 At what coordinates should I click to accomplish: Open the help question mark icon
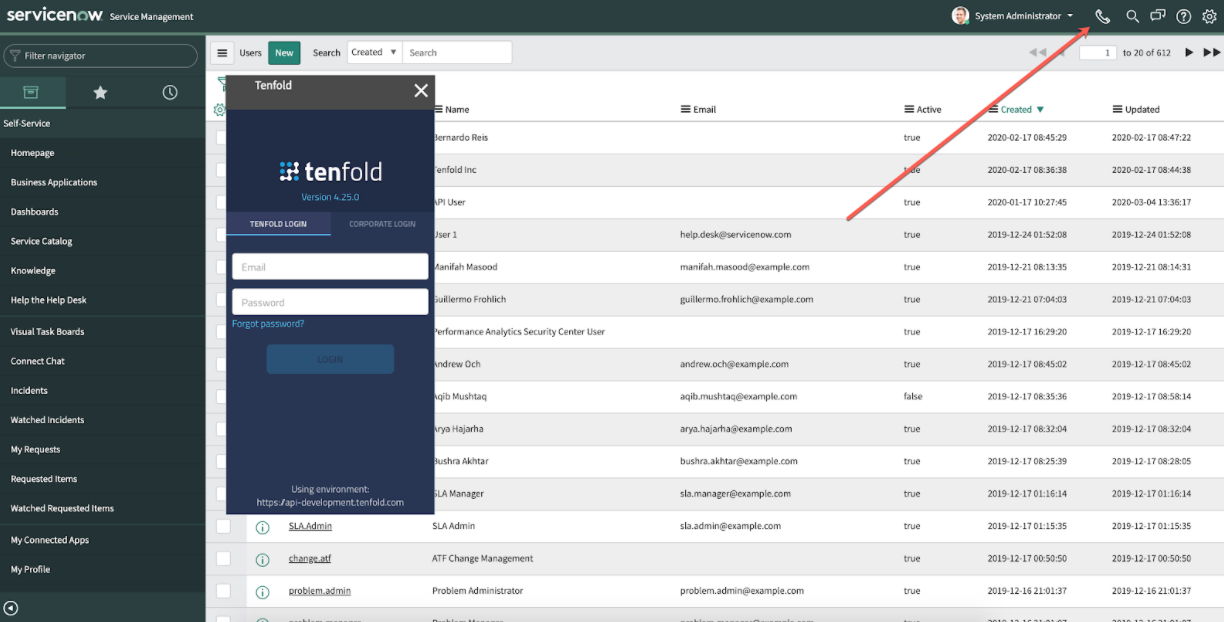click(1184, 16)
